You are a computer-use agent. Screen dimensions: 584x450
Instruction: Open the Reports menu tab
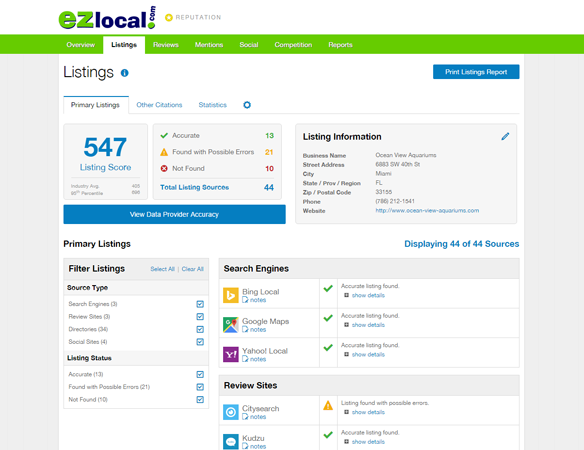(340, 45)
